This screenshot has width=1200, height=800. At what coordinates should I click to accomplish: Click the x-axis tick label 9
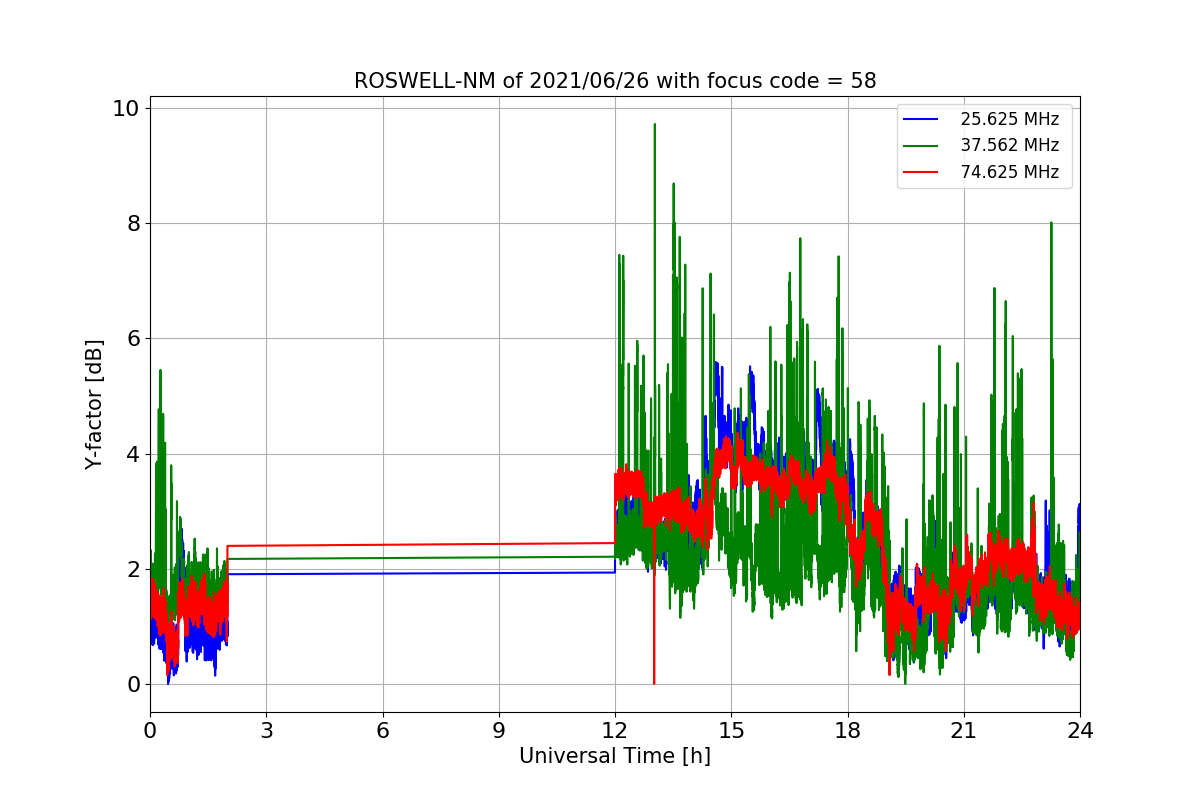pyautogui.click(x=499, y=730)
